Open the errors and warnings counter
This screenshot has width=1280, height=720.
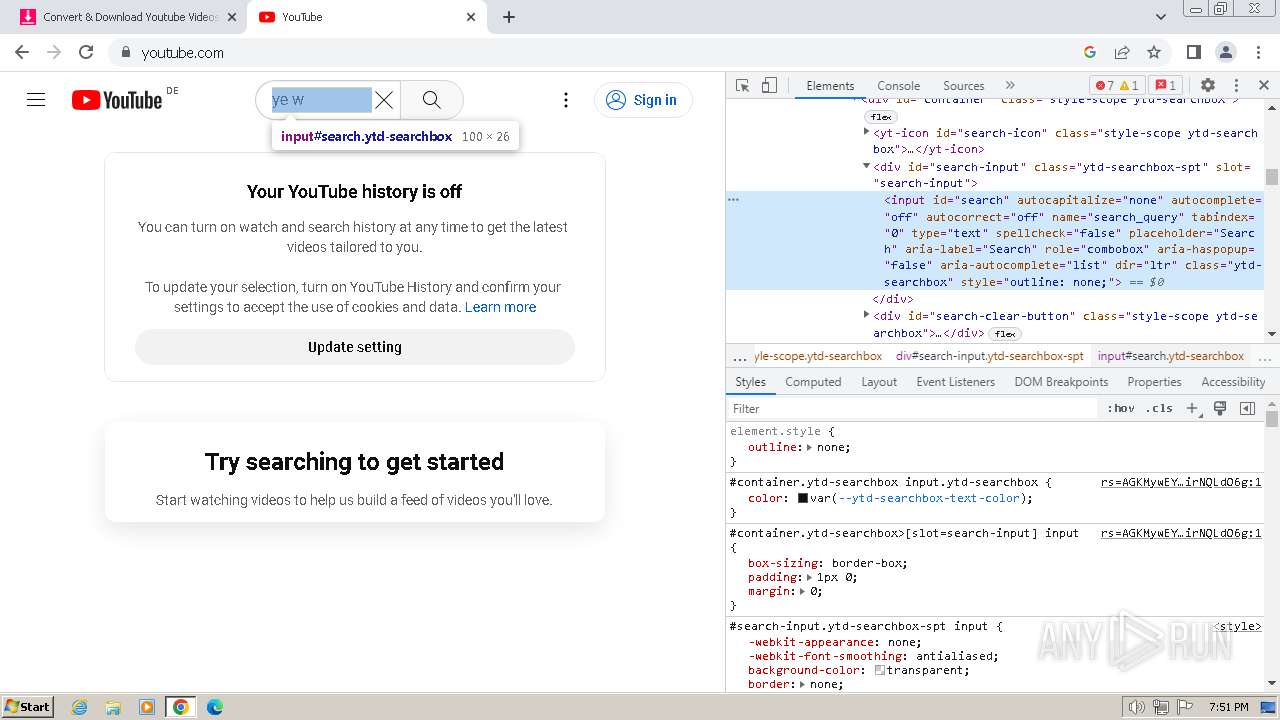(x=1117, y=86)
